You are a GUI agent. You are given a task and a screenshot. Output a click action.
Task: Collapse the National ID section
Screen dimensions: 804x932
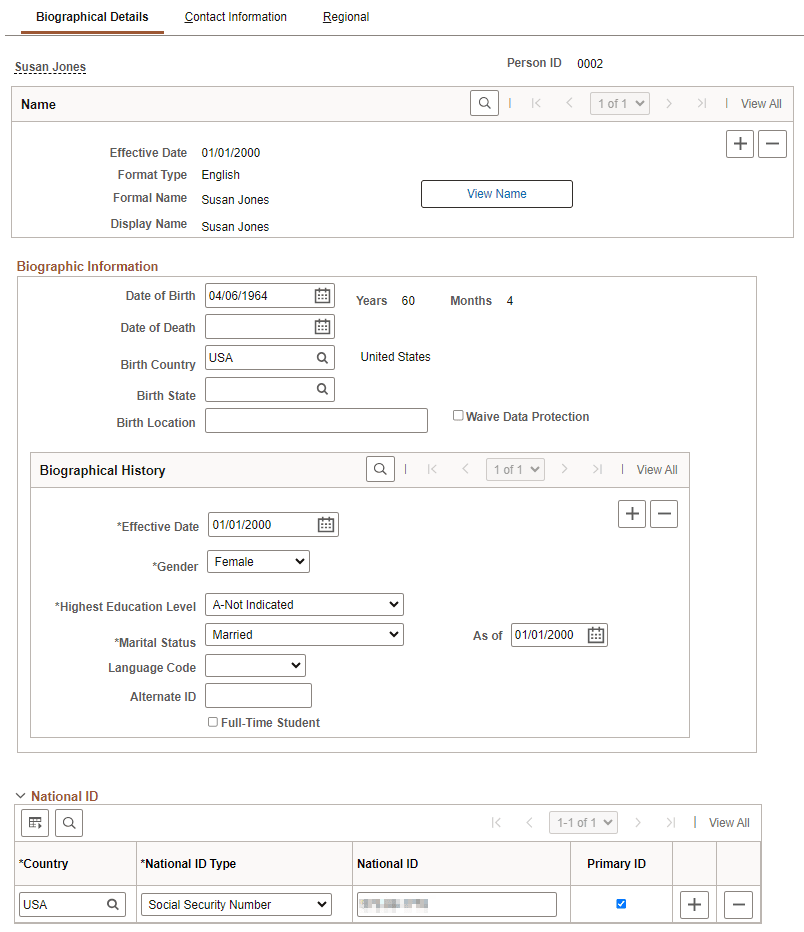tap(22, 795)
